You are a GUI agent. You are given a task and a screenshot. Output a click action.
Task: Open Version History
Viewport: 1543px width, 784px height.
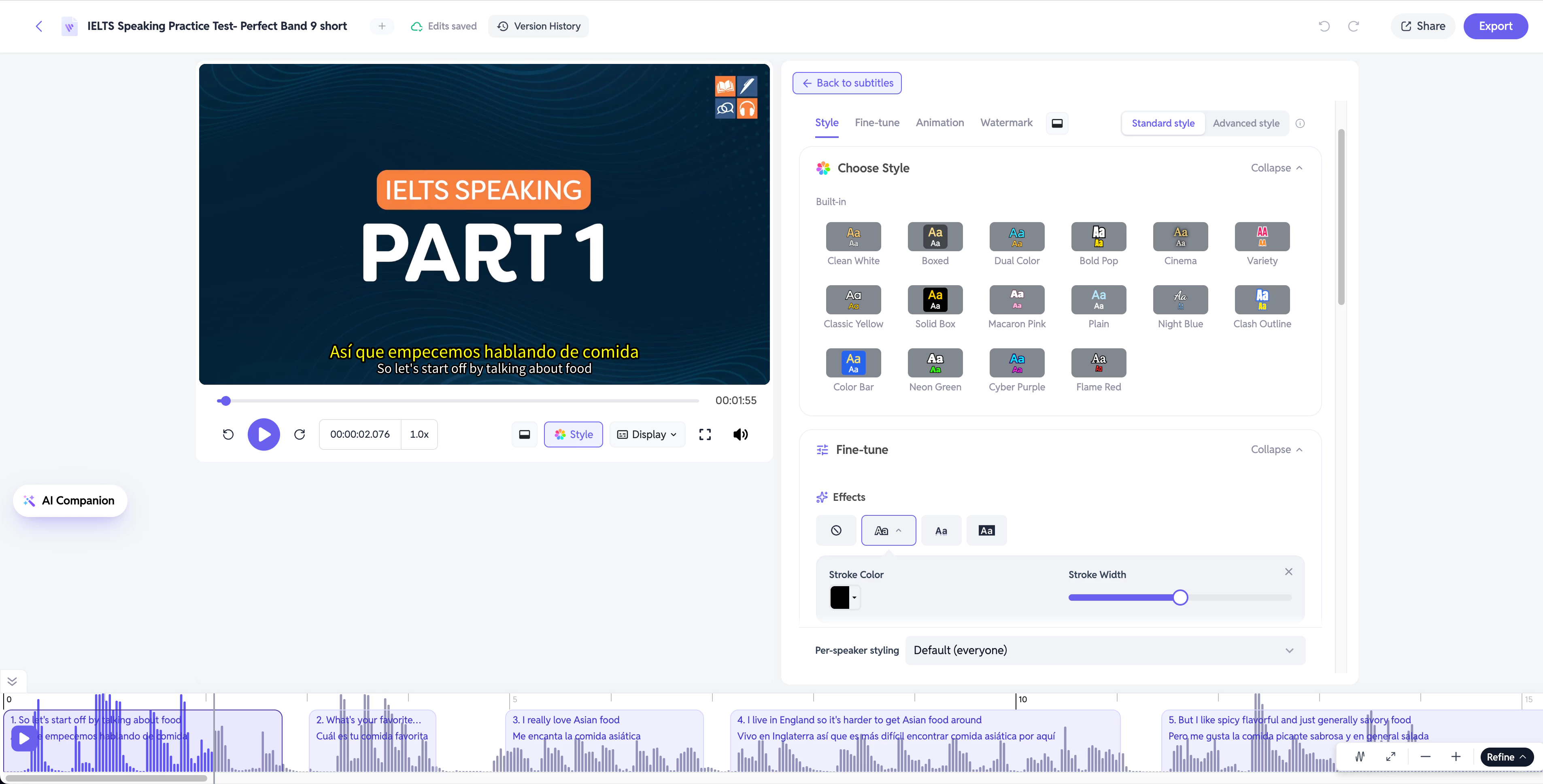pos(538,26)
